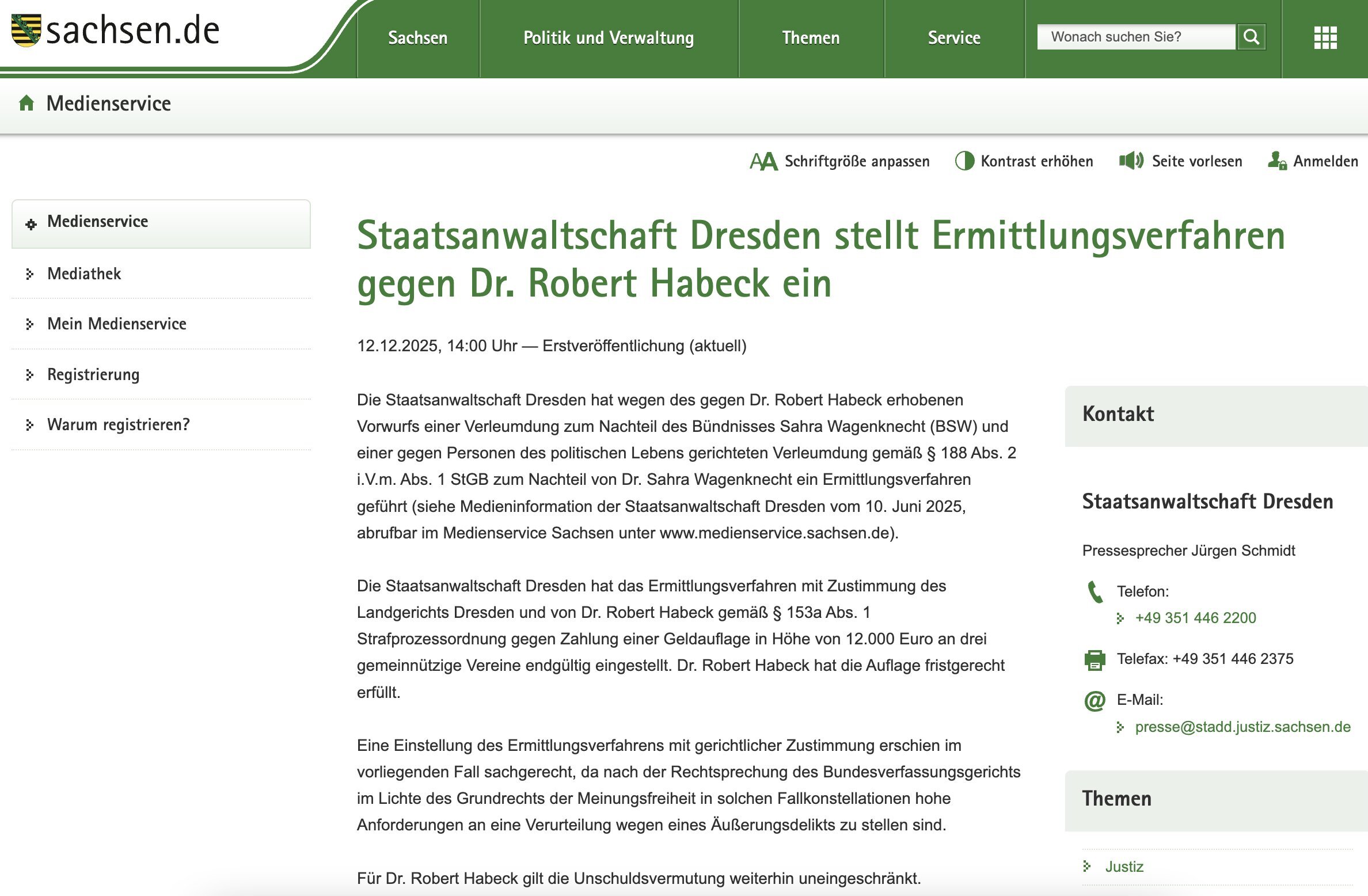Open the Justiz topic link
This screenshot has height=896, width=1368.
(1124, 867)
